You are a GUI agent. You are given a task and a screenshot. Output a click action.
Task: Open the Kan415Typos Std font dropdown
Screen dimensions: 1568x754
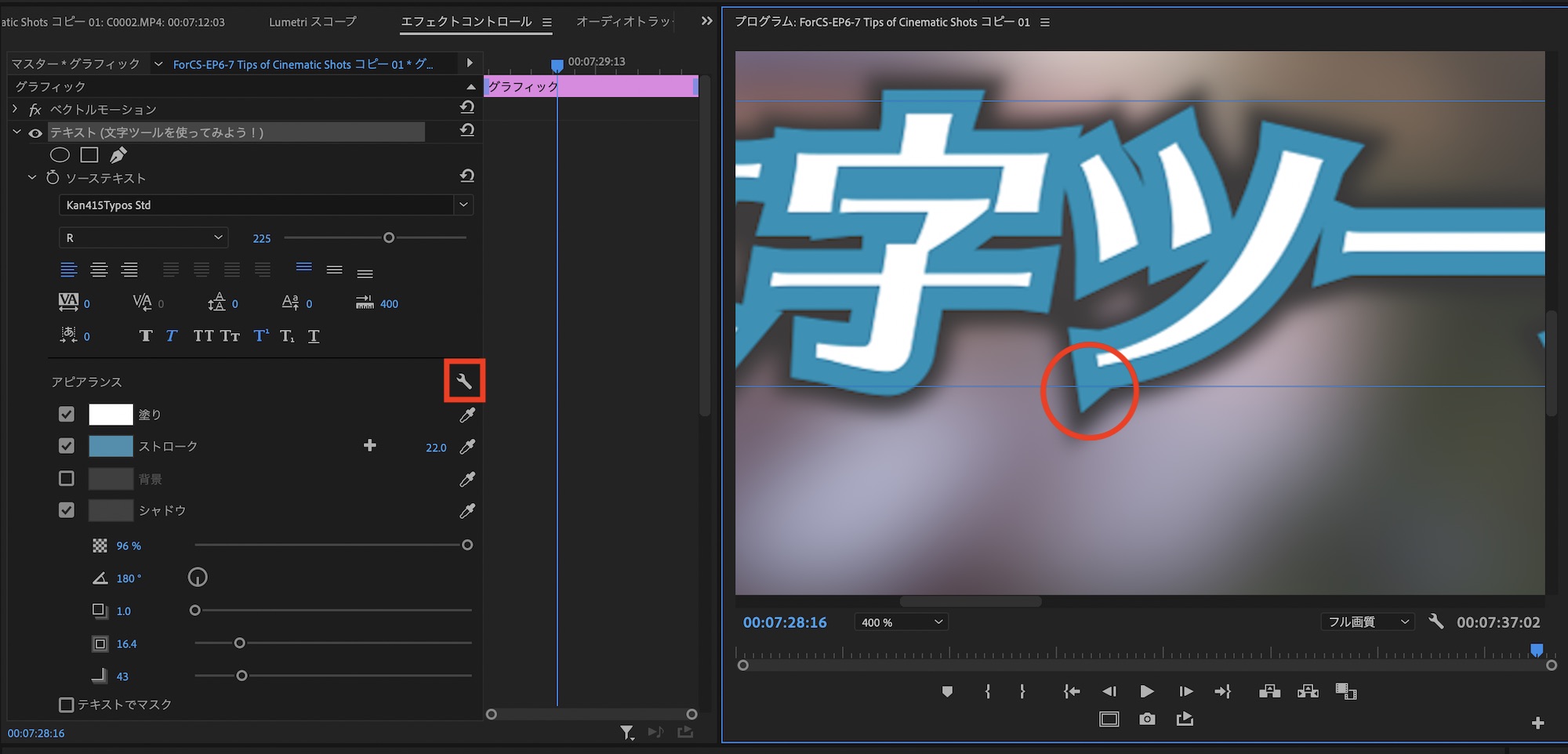pos(463,205)
